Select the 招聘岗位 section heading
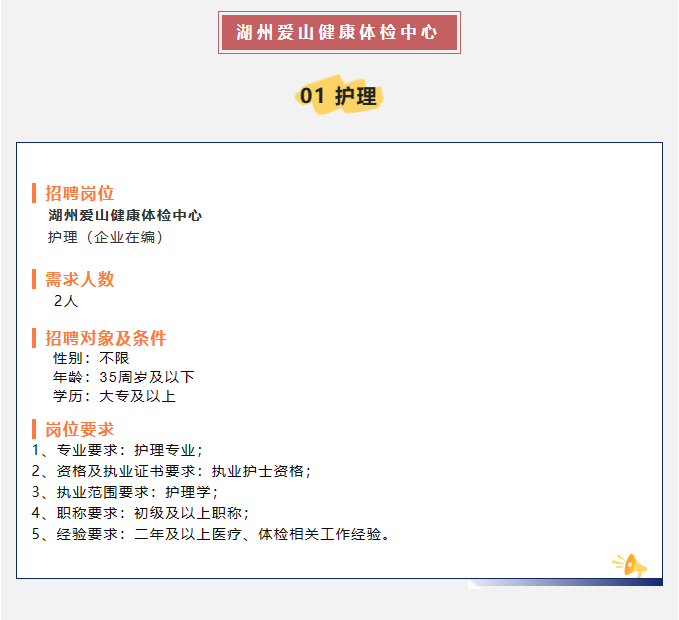Image resolution: width=679 pixels, height=620 pixels. (x=79, y=193)
